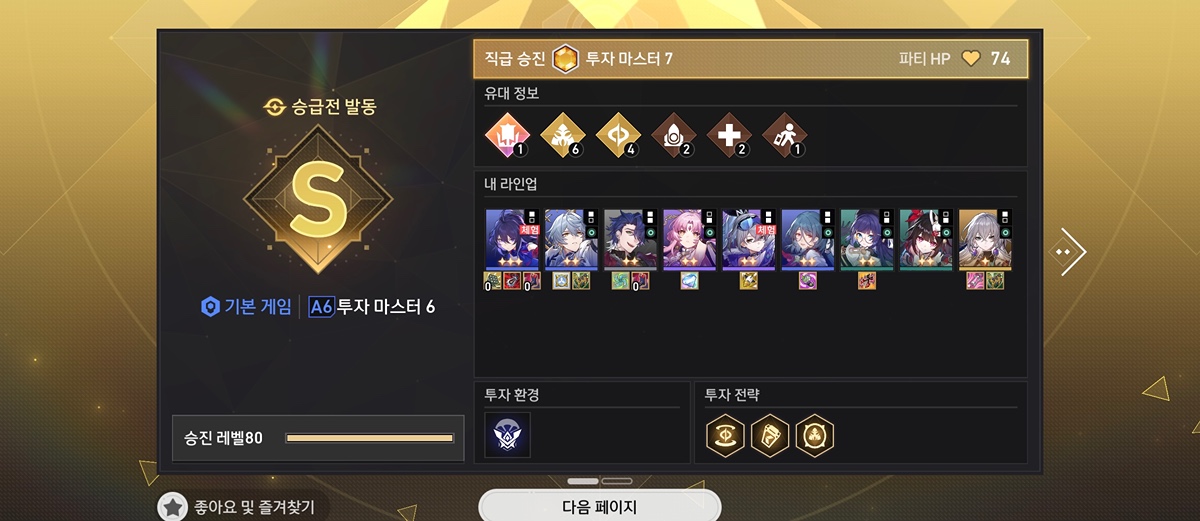Open the investment environment medal icon
The image size is (1200, 521).
(507, 435)
